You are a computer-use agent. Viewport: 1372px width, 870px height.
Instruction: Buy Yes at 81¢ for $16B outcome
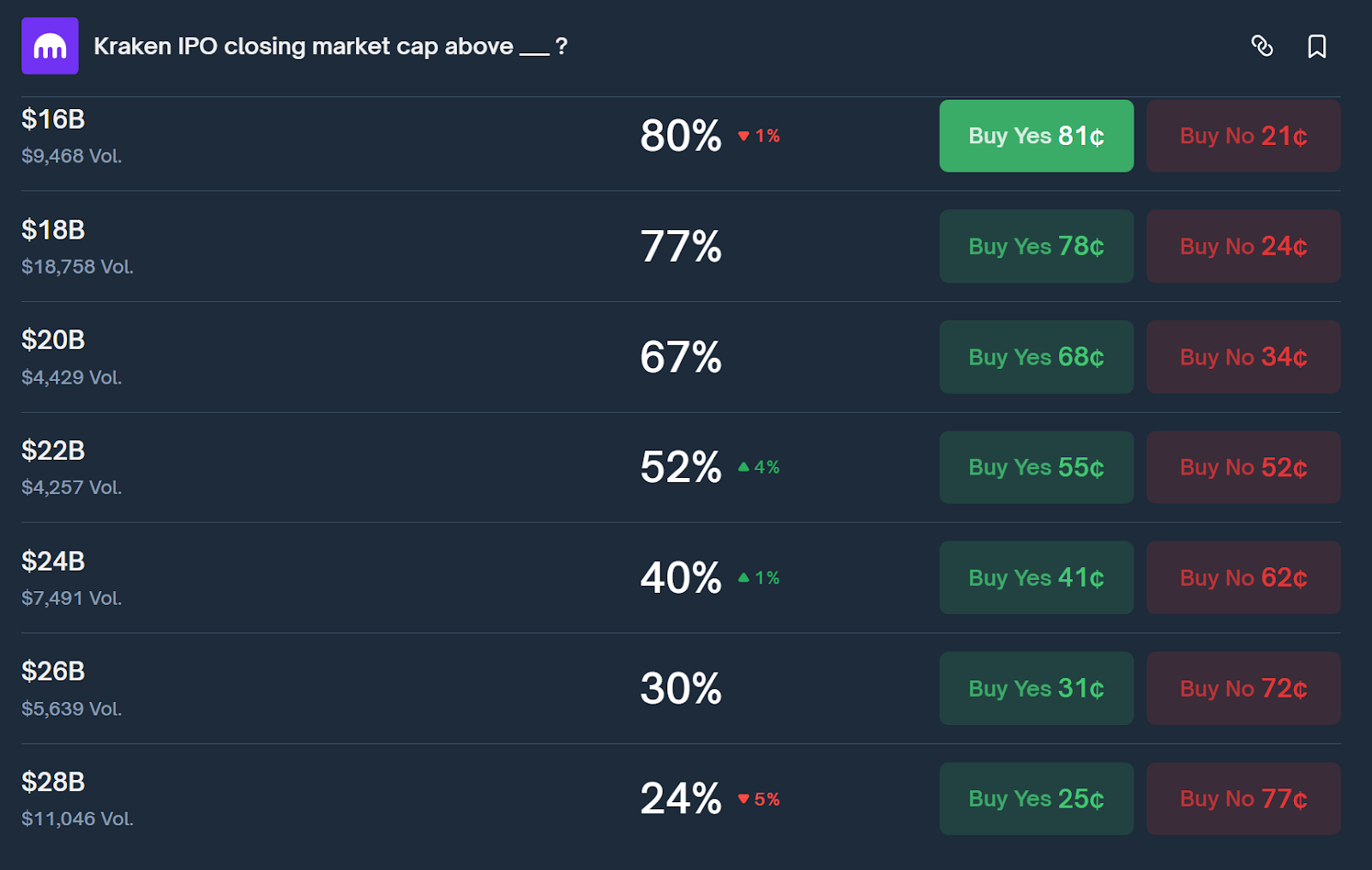1036,136
